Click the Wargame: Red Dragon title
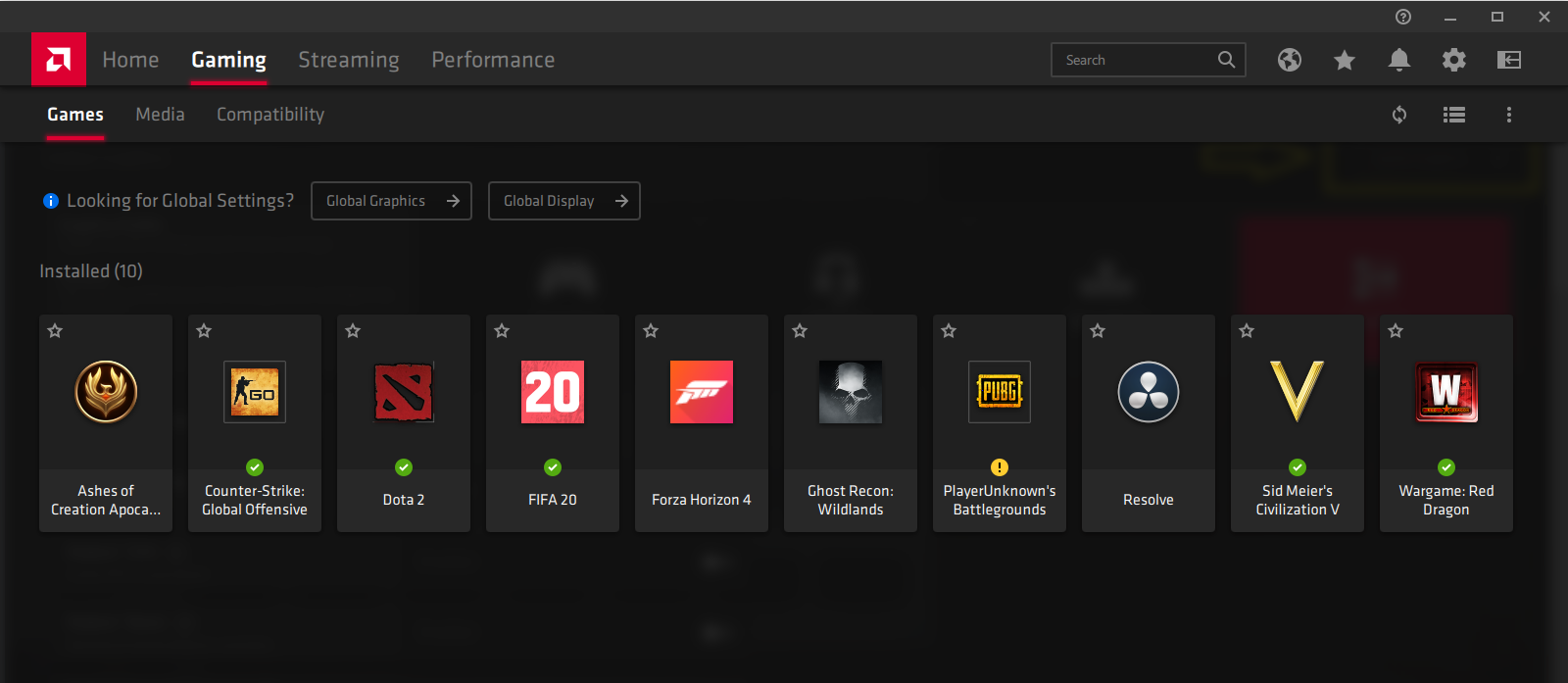The width and height of the screenshot is (1568, 683). [1446, 500]
